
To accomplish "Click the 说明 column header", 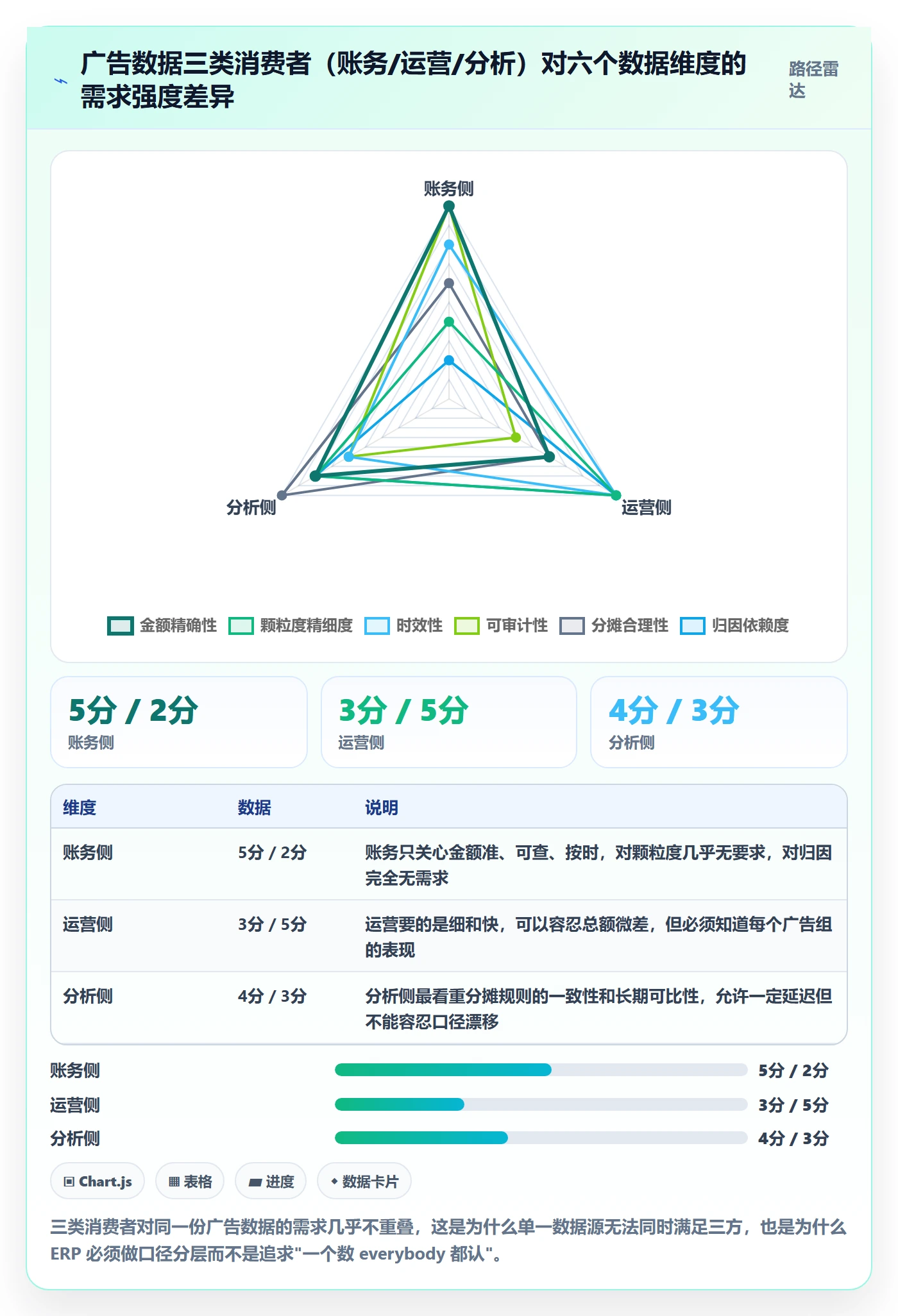I will point(382,807).
